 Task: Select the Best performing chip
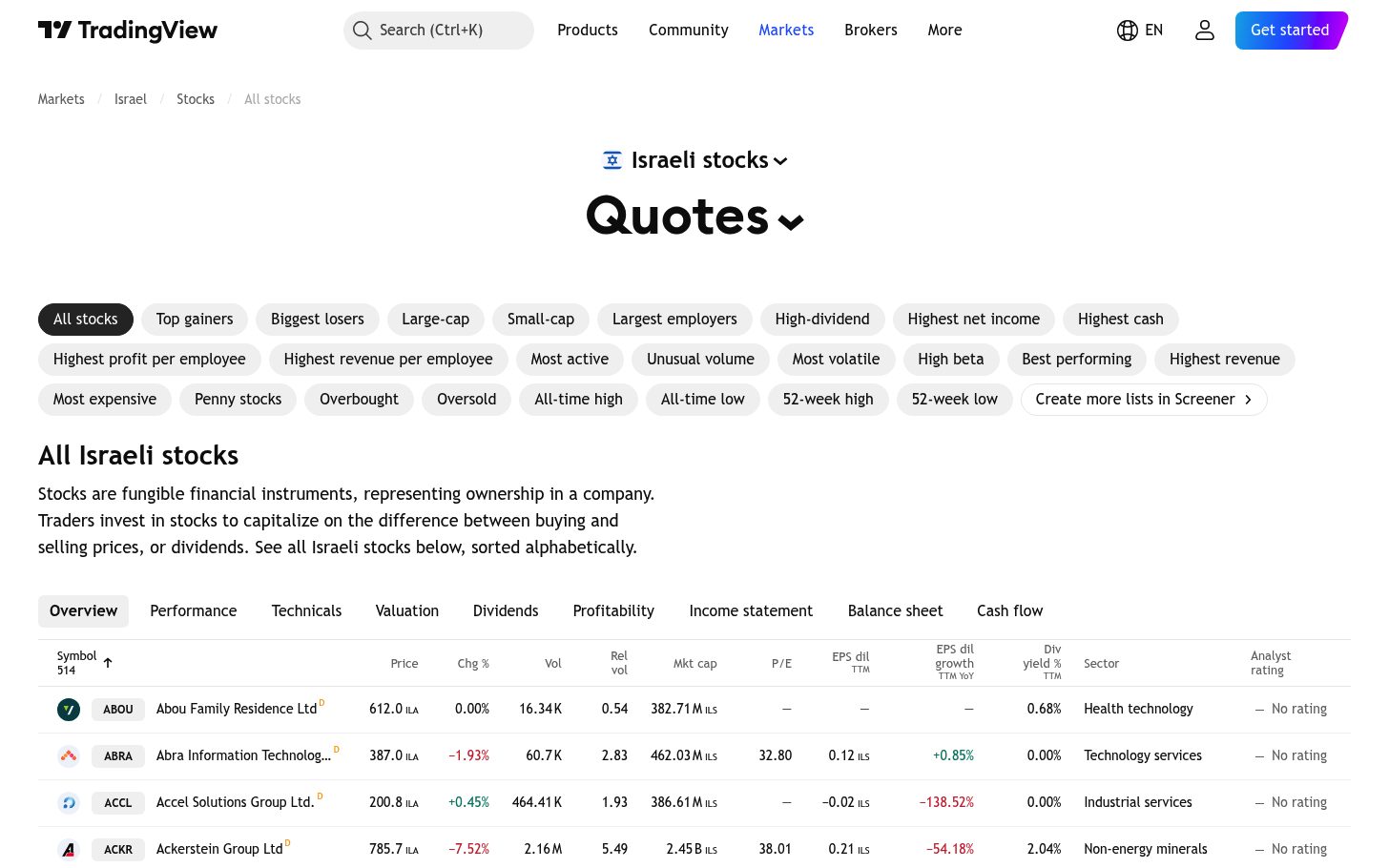(x=1077, y=360)
